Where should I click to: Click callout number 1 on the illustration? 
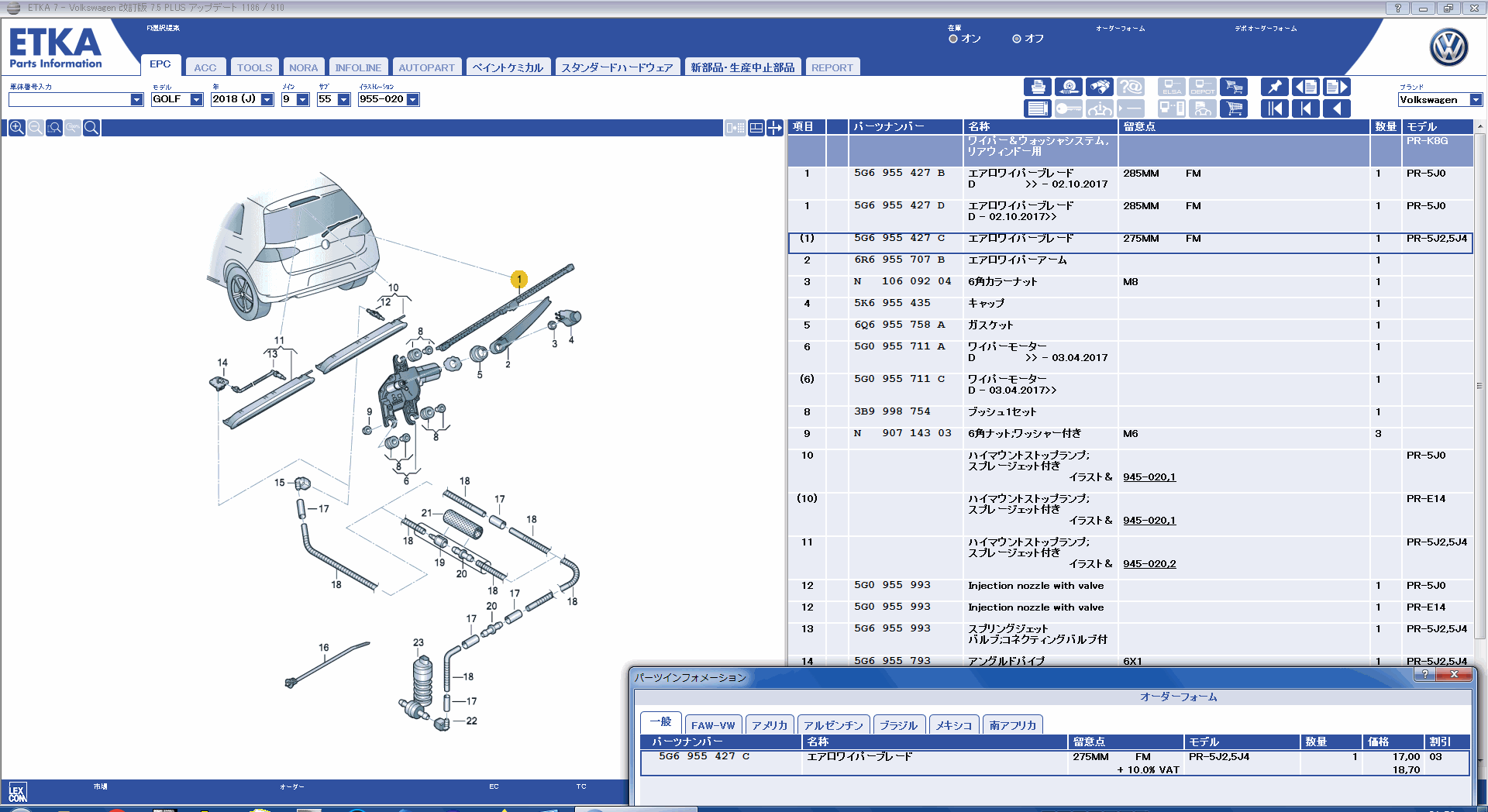pyautogui.click(x=519, y=279)
